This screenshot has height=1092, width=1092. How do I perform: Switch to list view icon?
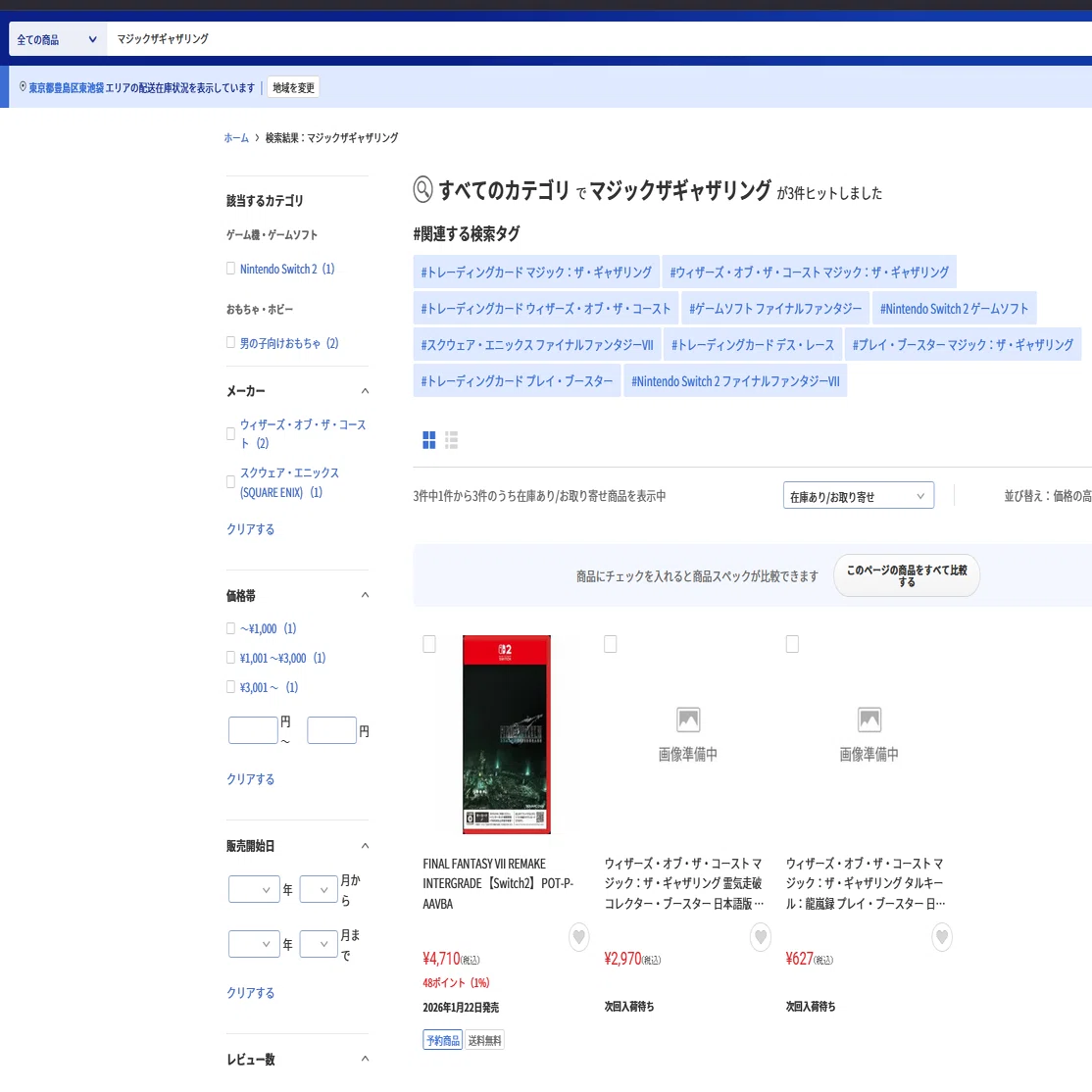coord(451,439)
